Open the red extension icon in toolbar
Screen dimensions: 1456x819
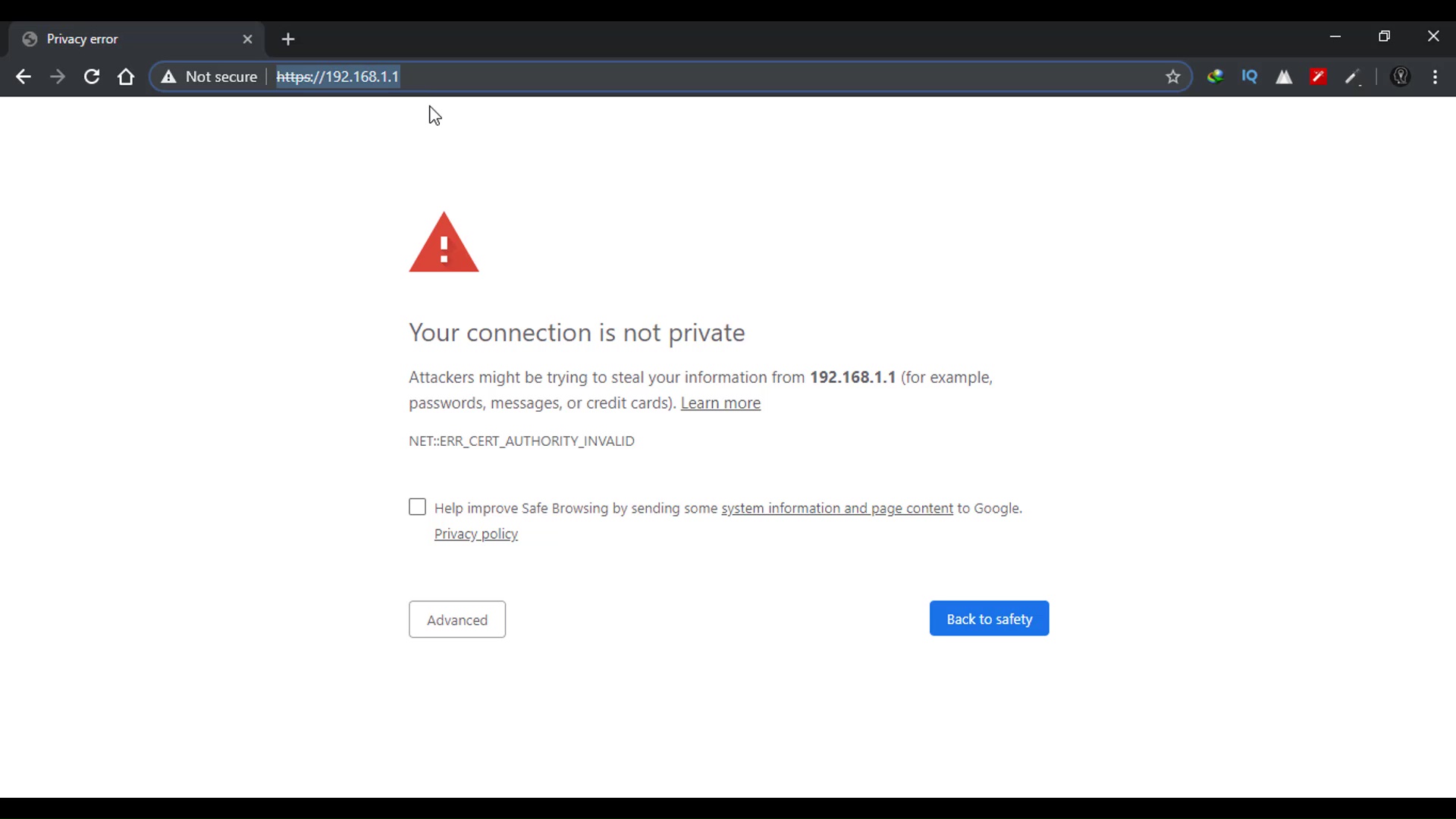click(1318, 77)
